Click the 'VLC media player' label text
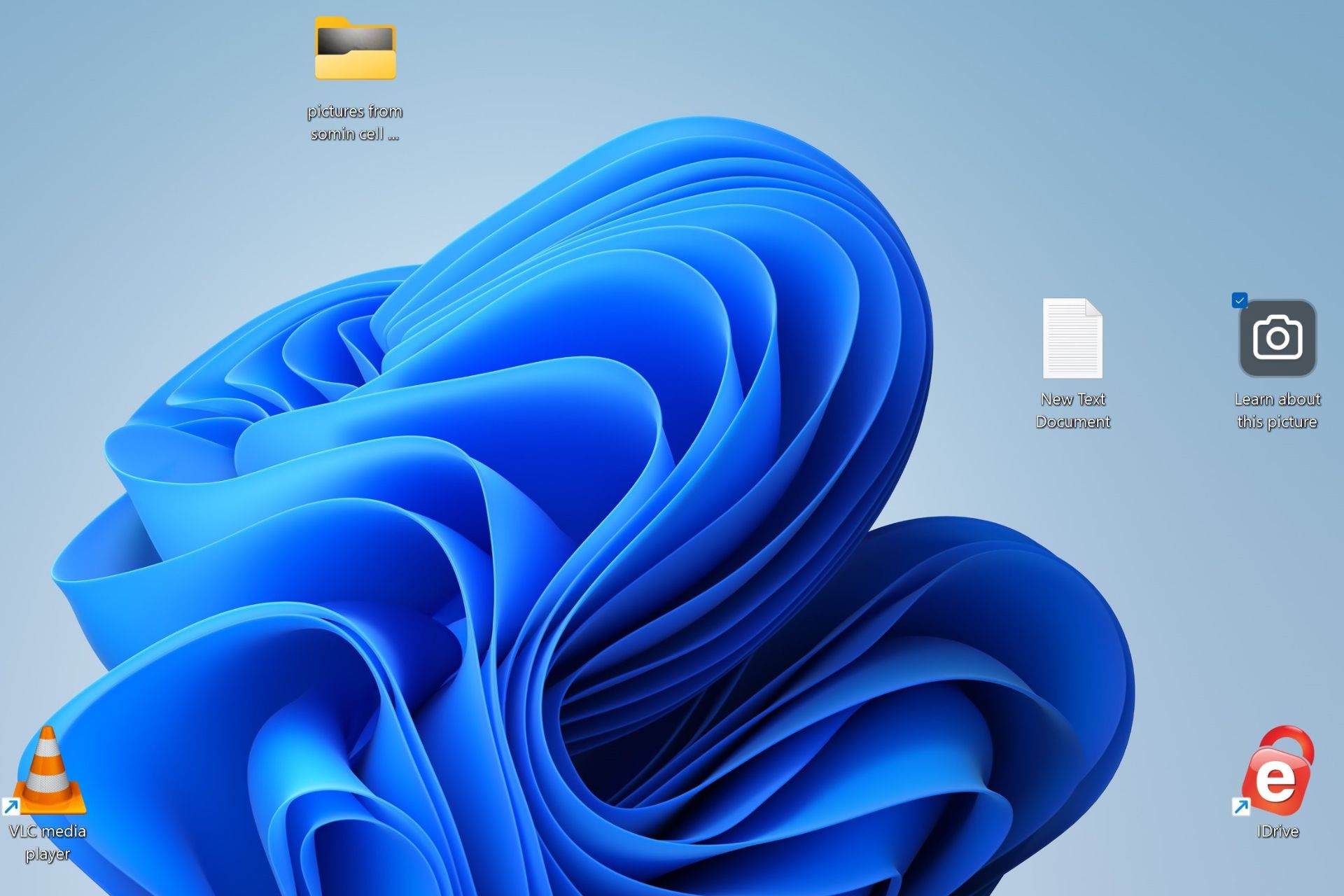The width and height of the screenshot is (1344, 896). click(x=48, y=842)
